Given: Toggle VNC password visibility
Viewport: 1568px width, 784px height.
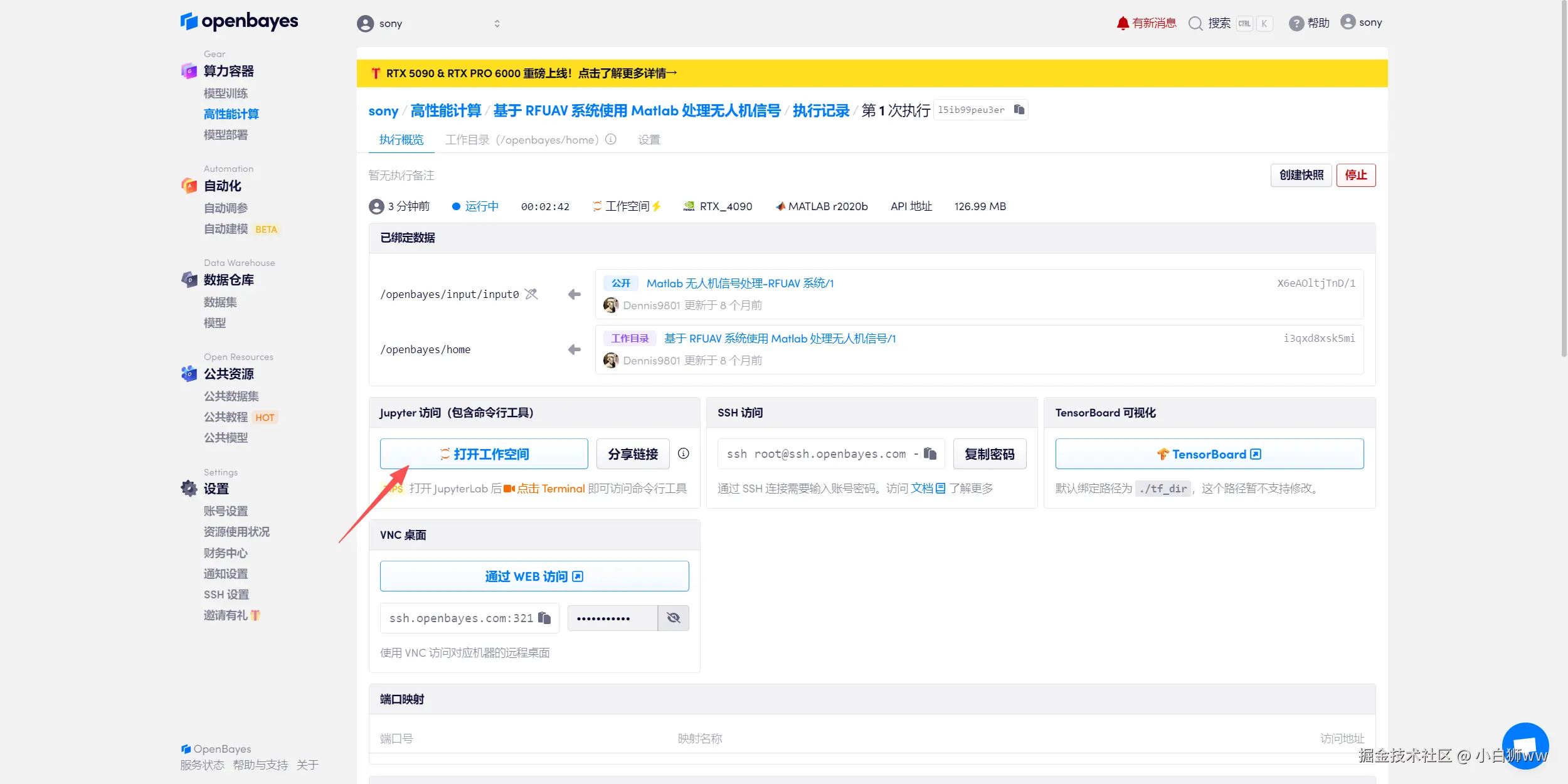Looking at the screenshot, I should pyautogui.click(x=673, y=618).
